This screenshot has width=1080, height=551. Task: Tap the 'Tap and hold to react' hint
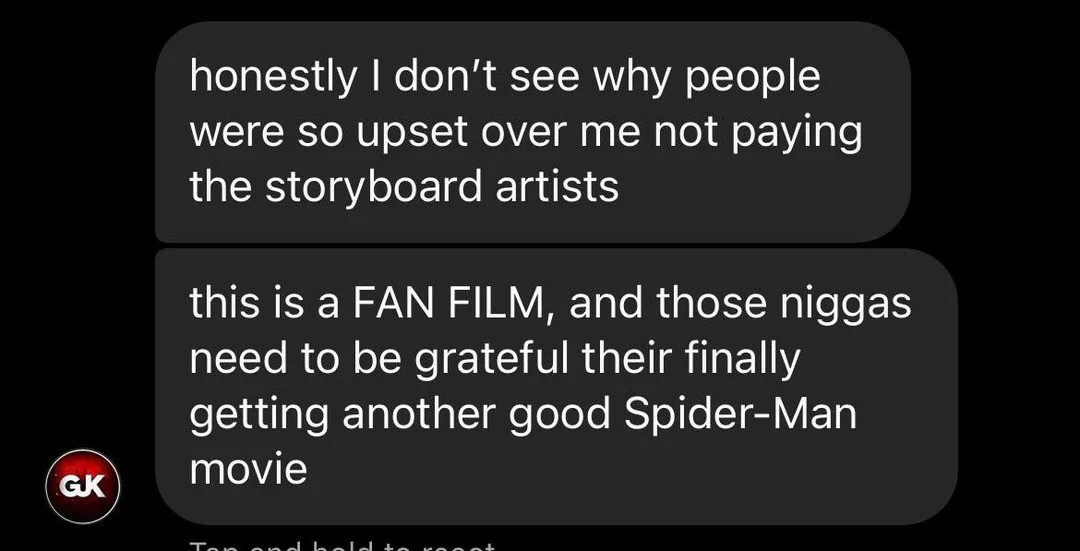click(x=342, y=547)
